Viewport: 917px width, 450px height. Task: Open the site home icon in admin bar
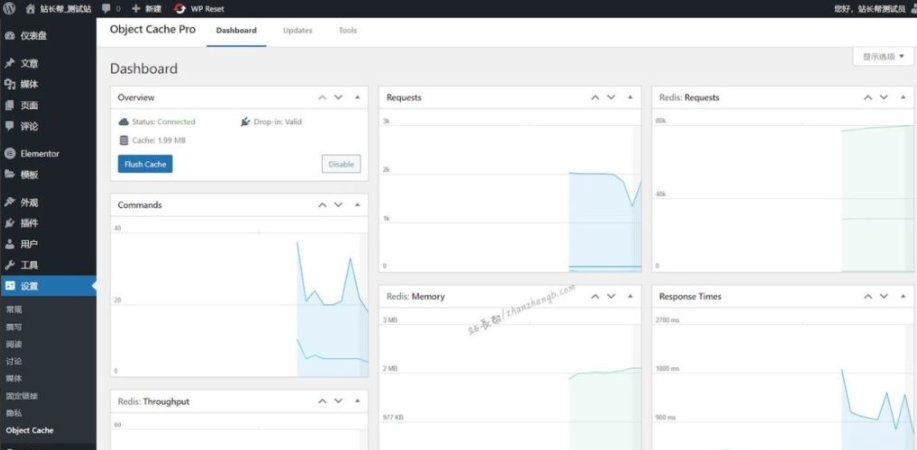click(x=30, y=9)
